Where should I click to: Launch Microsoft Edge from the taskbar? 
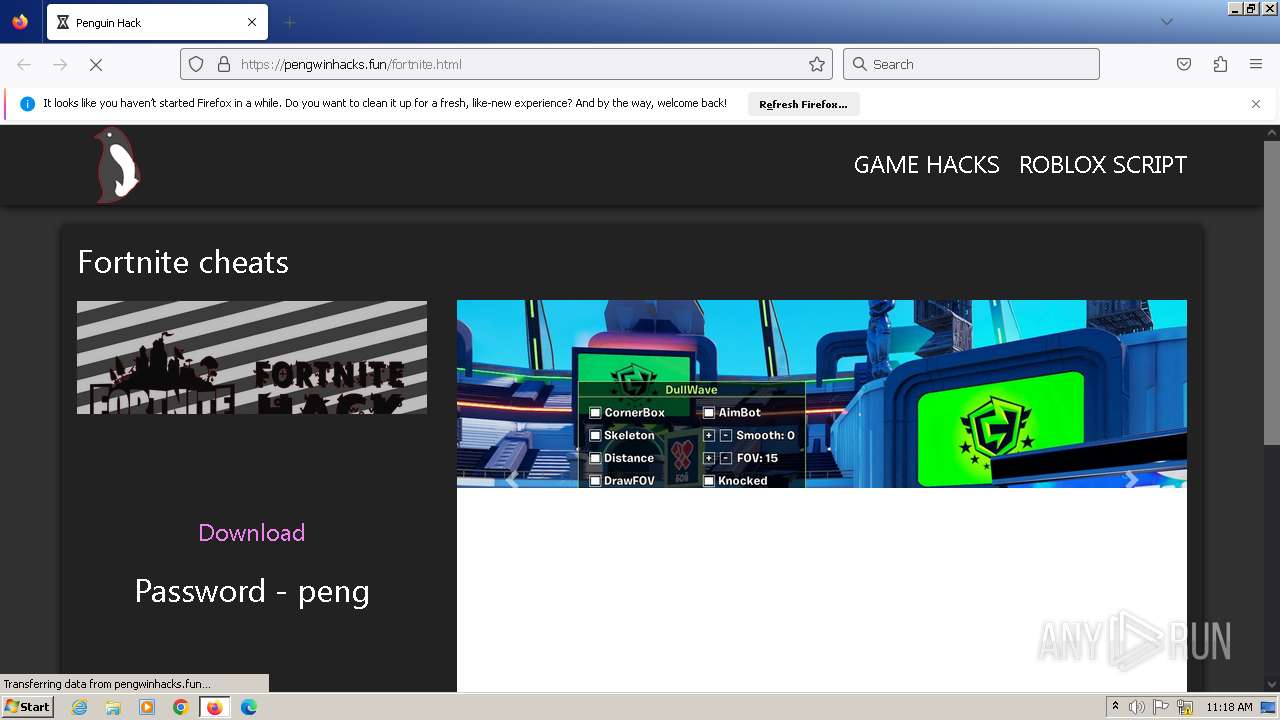pos(249,707)
